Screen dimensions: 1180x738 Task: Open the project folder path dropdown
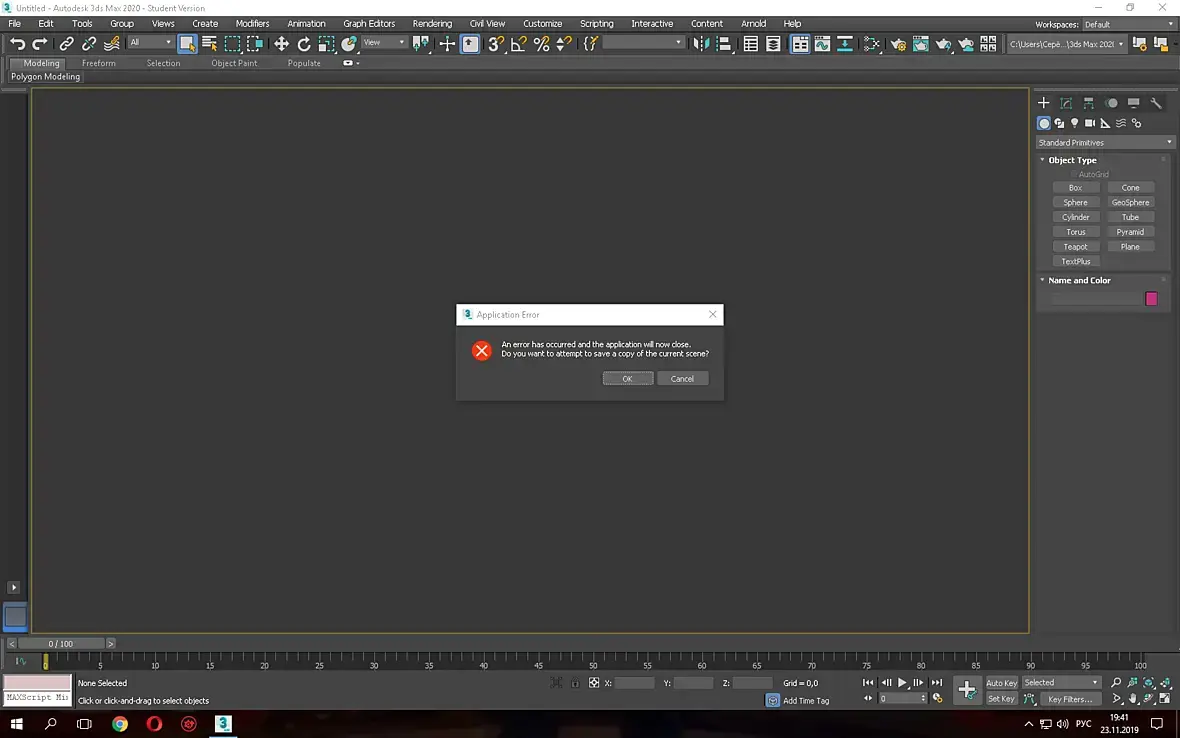point(1066,44)
